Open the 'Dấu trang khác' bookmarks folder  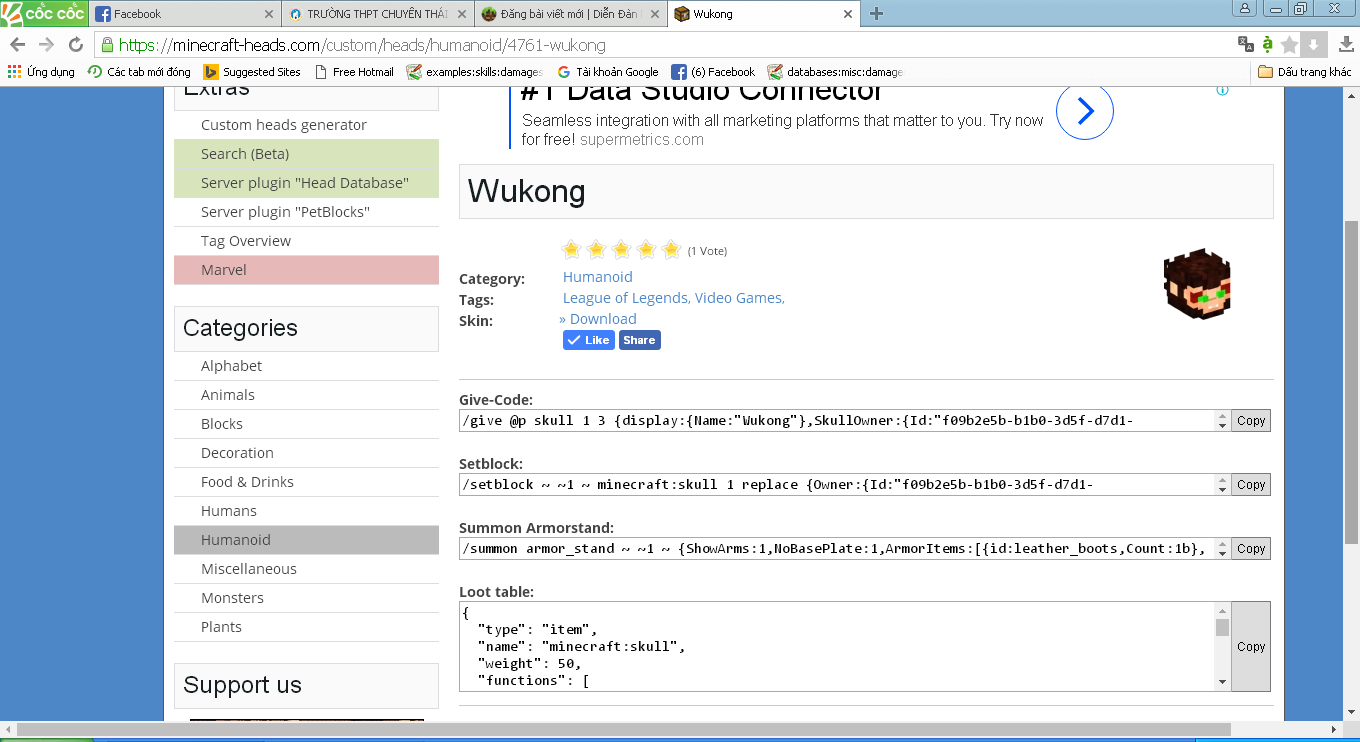pos(1304,72)
